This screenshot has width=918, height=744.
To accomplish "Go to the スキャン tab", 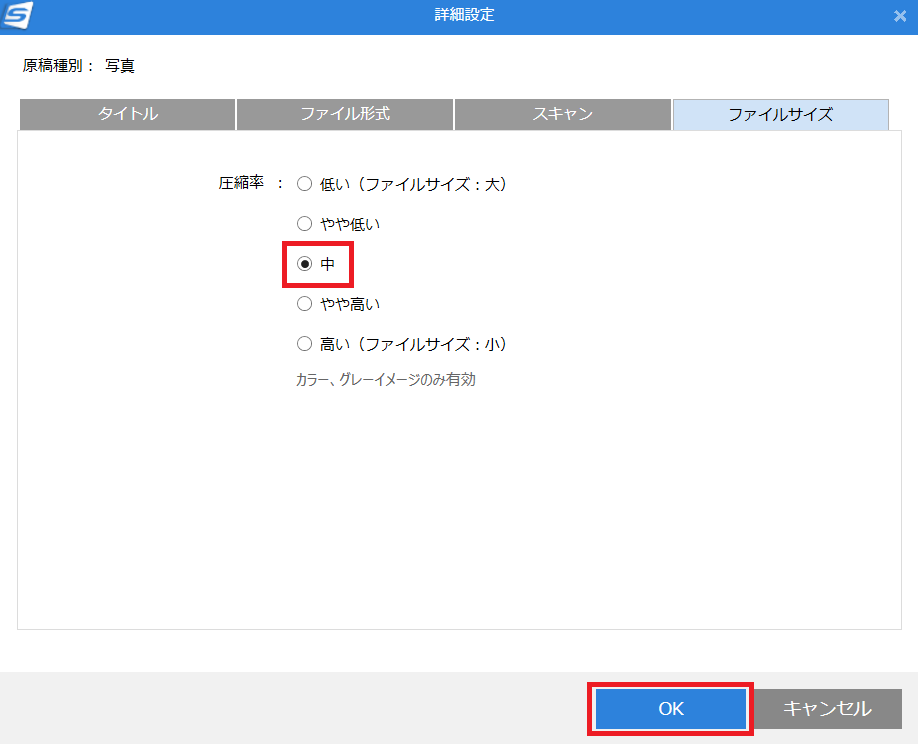I will pos(563,114).
